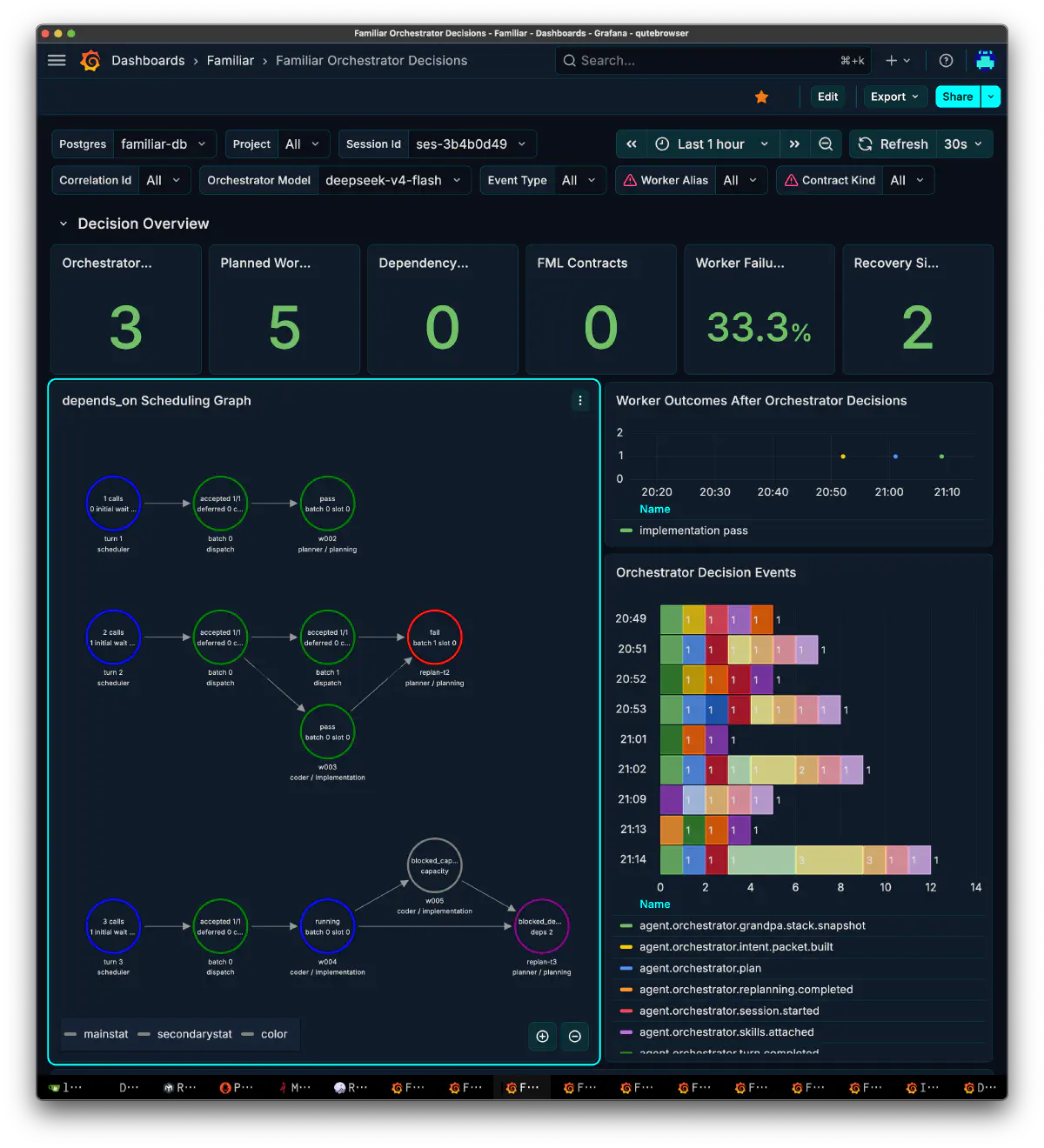Switch to the browser tab labeled P…
Viewport: 1044px width, 1148px height.
[x=236, y=1087]
